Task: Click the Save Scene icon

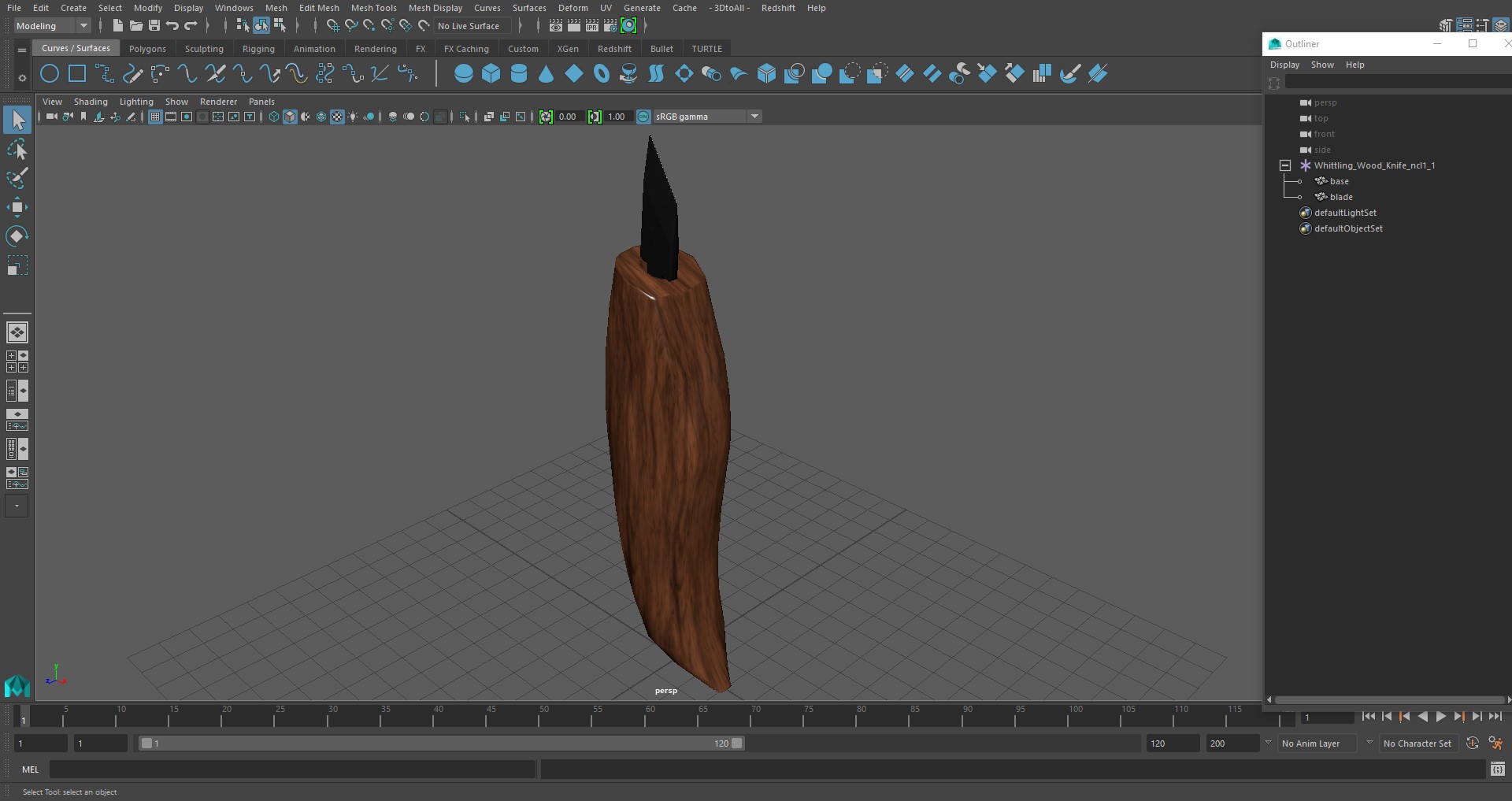Action: coord(154,26)
